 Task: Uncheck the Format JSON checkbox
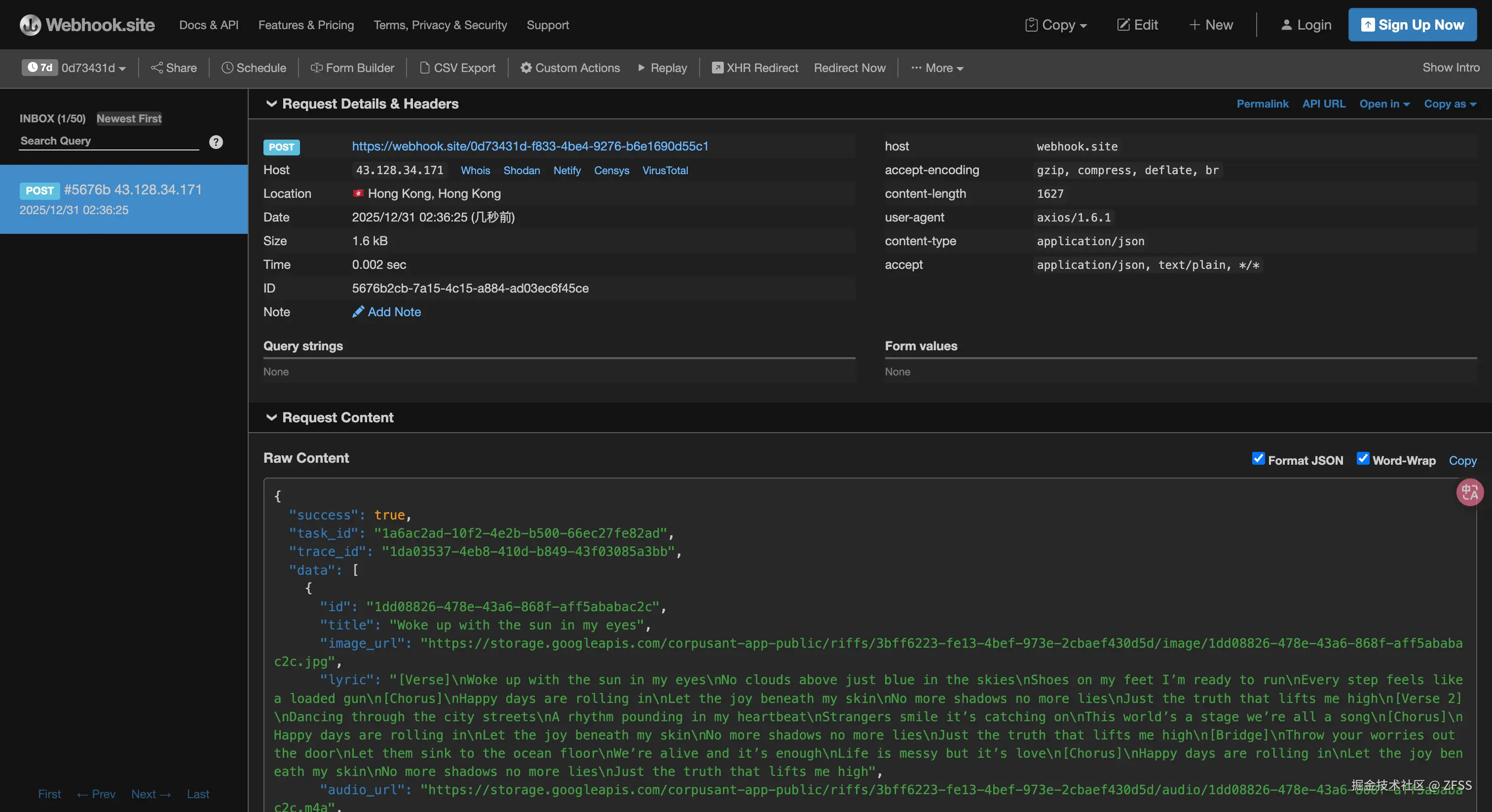point(1258,459)
